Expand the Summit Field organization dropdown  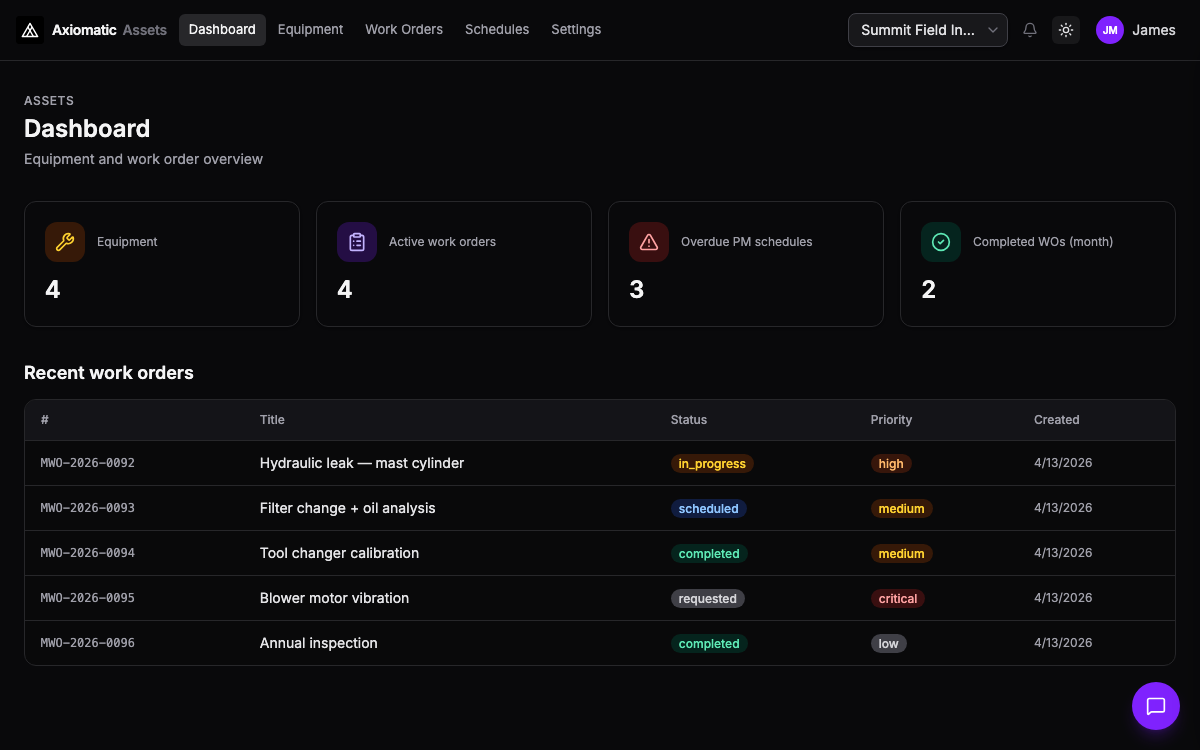coord(928,30)
